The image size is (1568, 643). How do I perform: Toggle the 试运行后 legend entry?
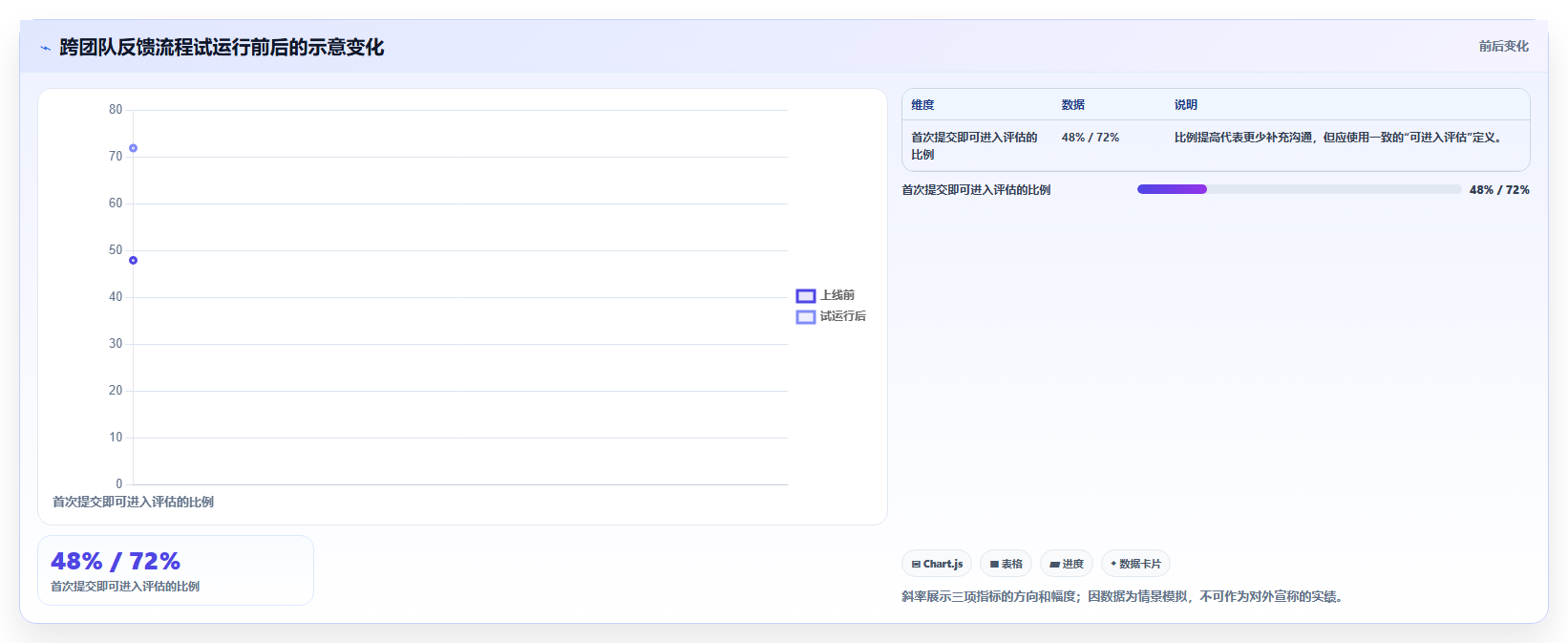click(832, 316)
